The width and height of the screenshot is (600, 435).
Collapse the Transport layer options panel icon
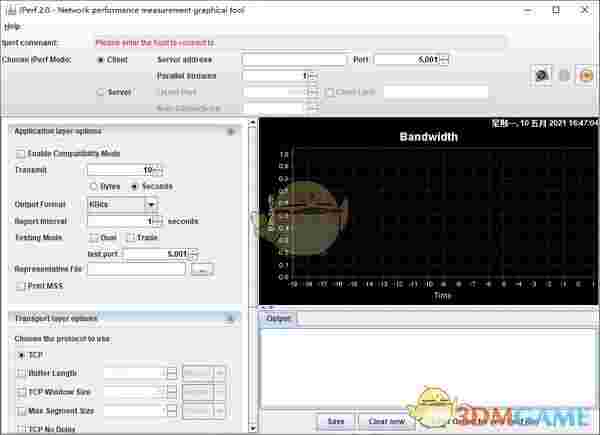click(x=230, y=318)
